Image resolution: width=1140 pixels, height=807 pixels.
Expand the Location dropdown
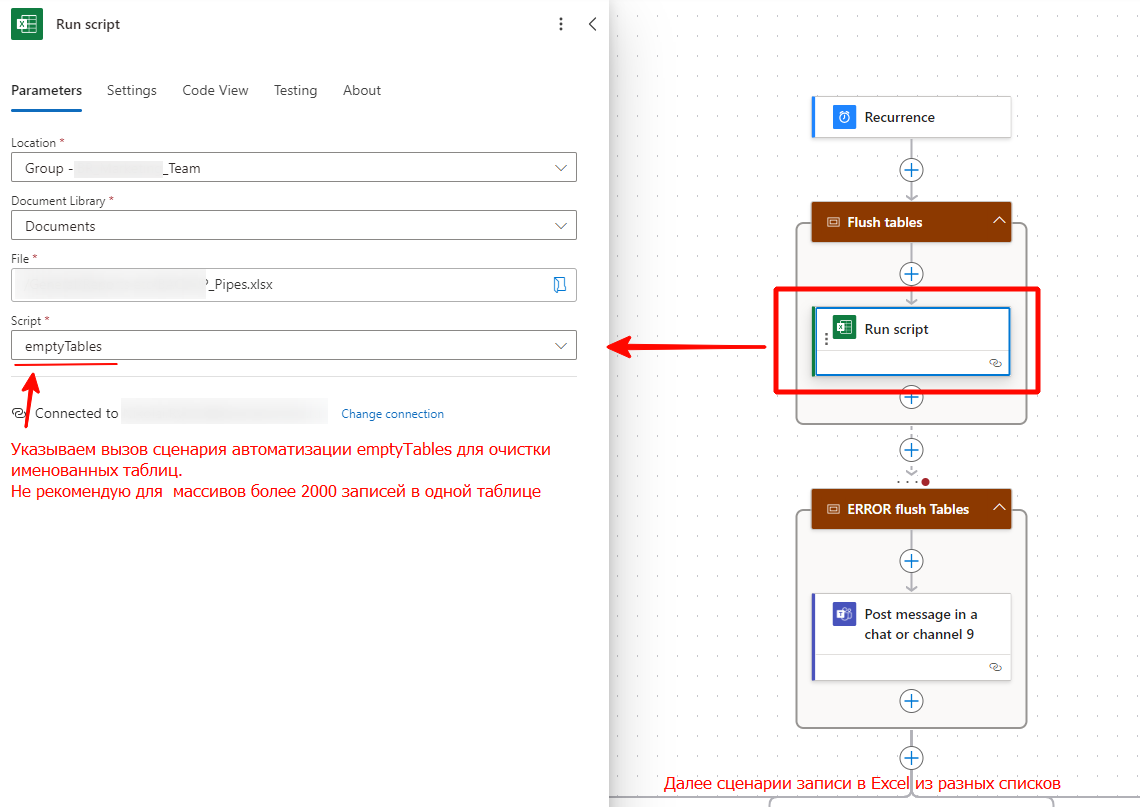[x=561, y=168]
